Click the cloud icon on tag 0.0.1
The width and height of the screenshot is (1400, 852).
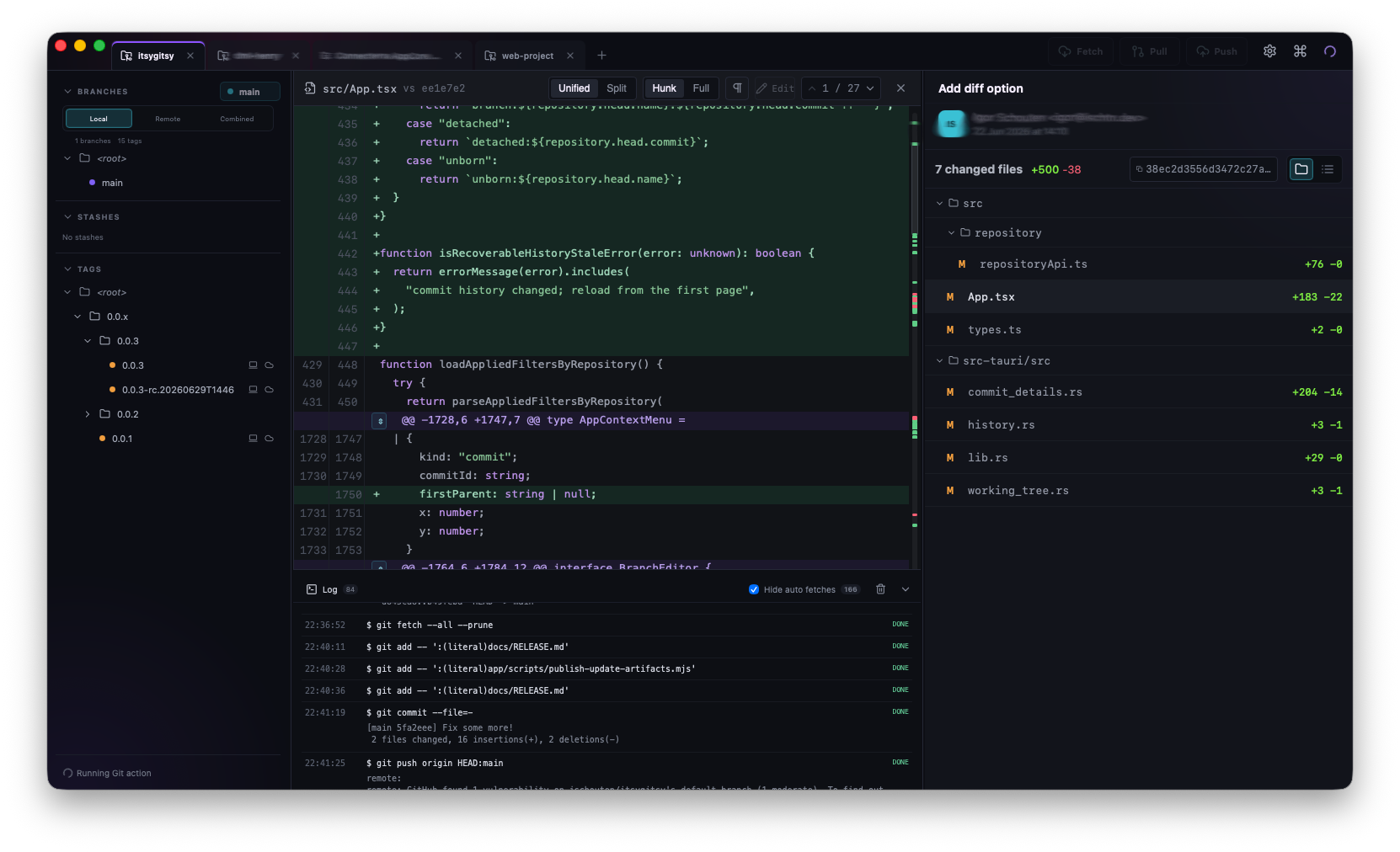[270, 439]
